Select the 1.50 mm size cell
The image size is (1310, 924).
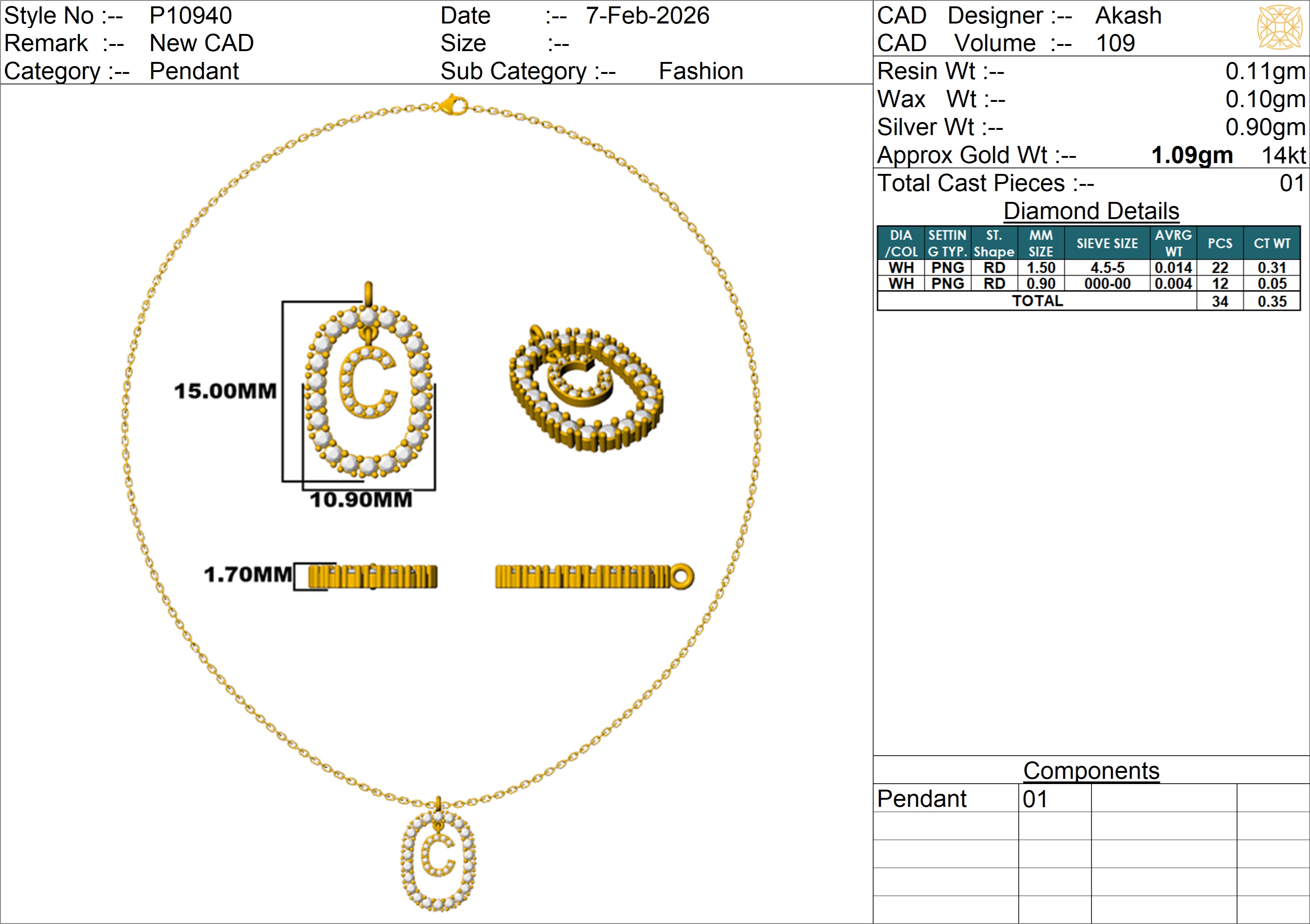1041,268
